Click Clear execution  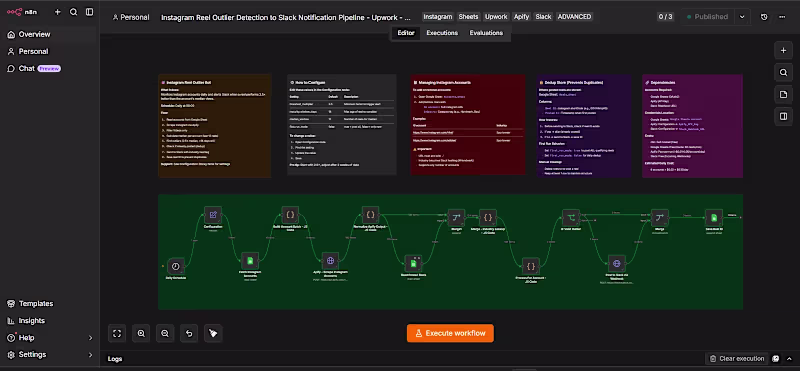737,359
